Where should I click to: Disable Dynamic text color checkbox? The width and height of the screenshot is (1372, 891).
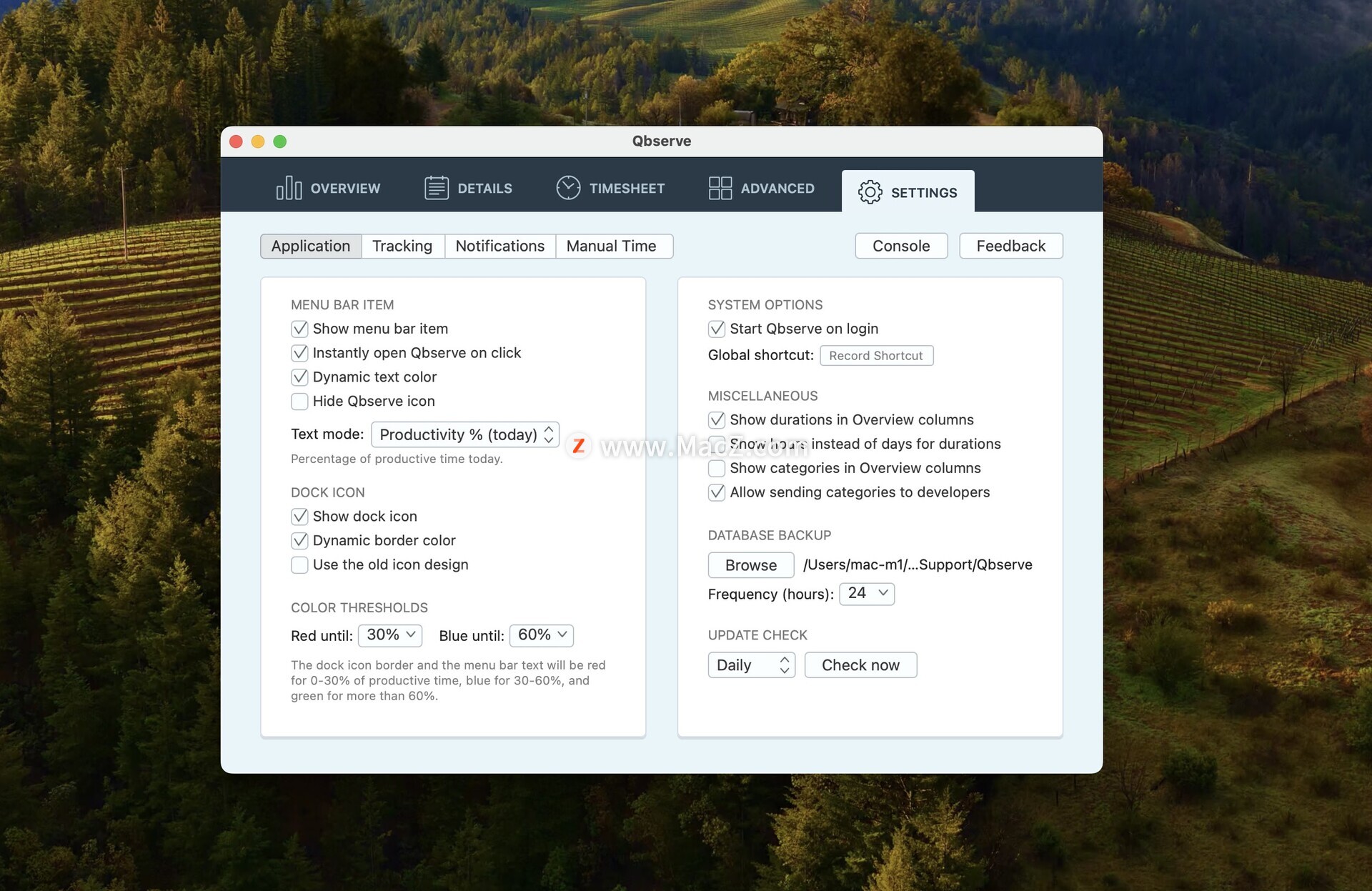299,377
